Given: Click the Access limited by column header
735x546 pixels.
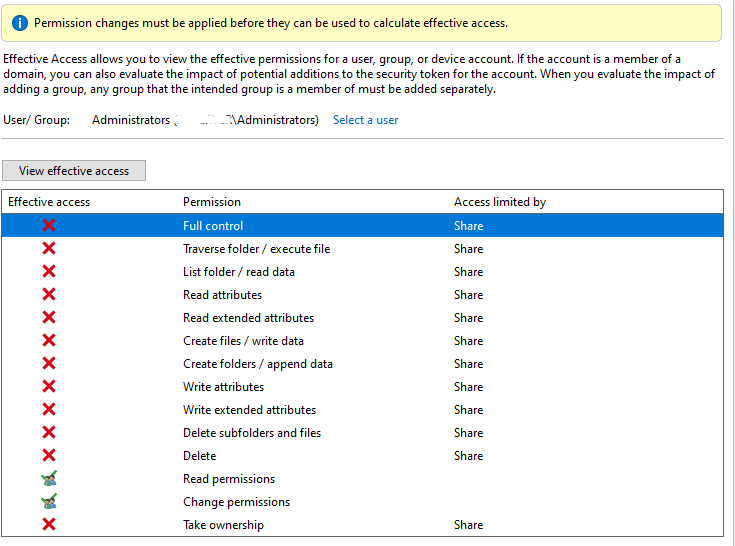Looking at the screenshot, I should pyautogui.click(x=500, y=202).
